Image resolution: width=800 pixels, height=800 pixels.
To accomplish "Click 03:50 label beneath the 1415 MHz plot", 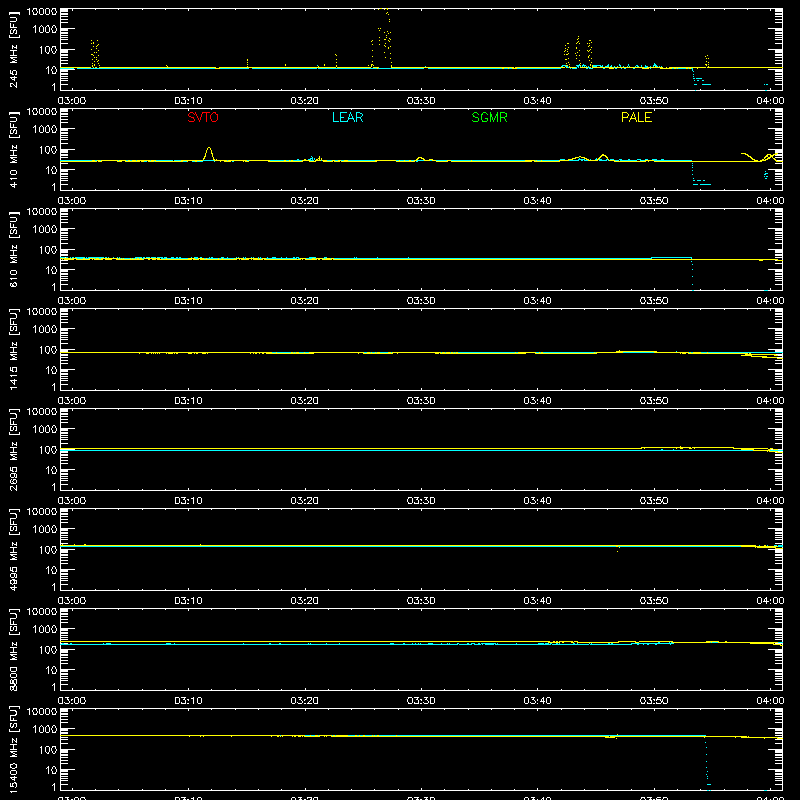I will pyautogui.click(x=654, y=401).
